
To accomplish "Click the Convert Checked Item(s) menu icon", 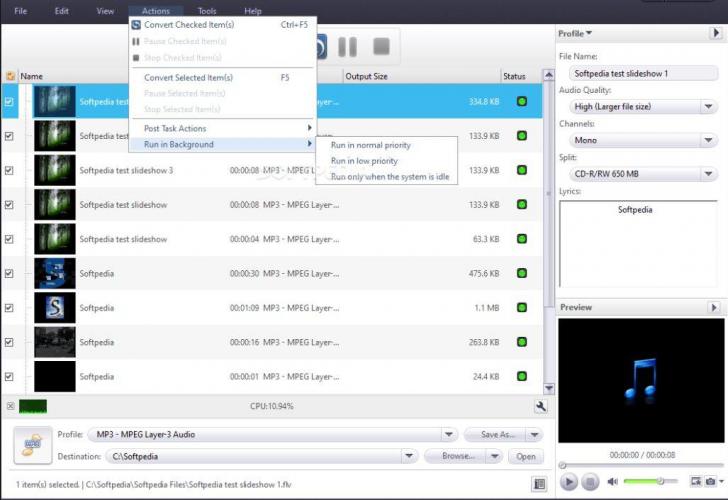I will 136,25.
